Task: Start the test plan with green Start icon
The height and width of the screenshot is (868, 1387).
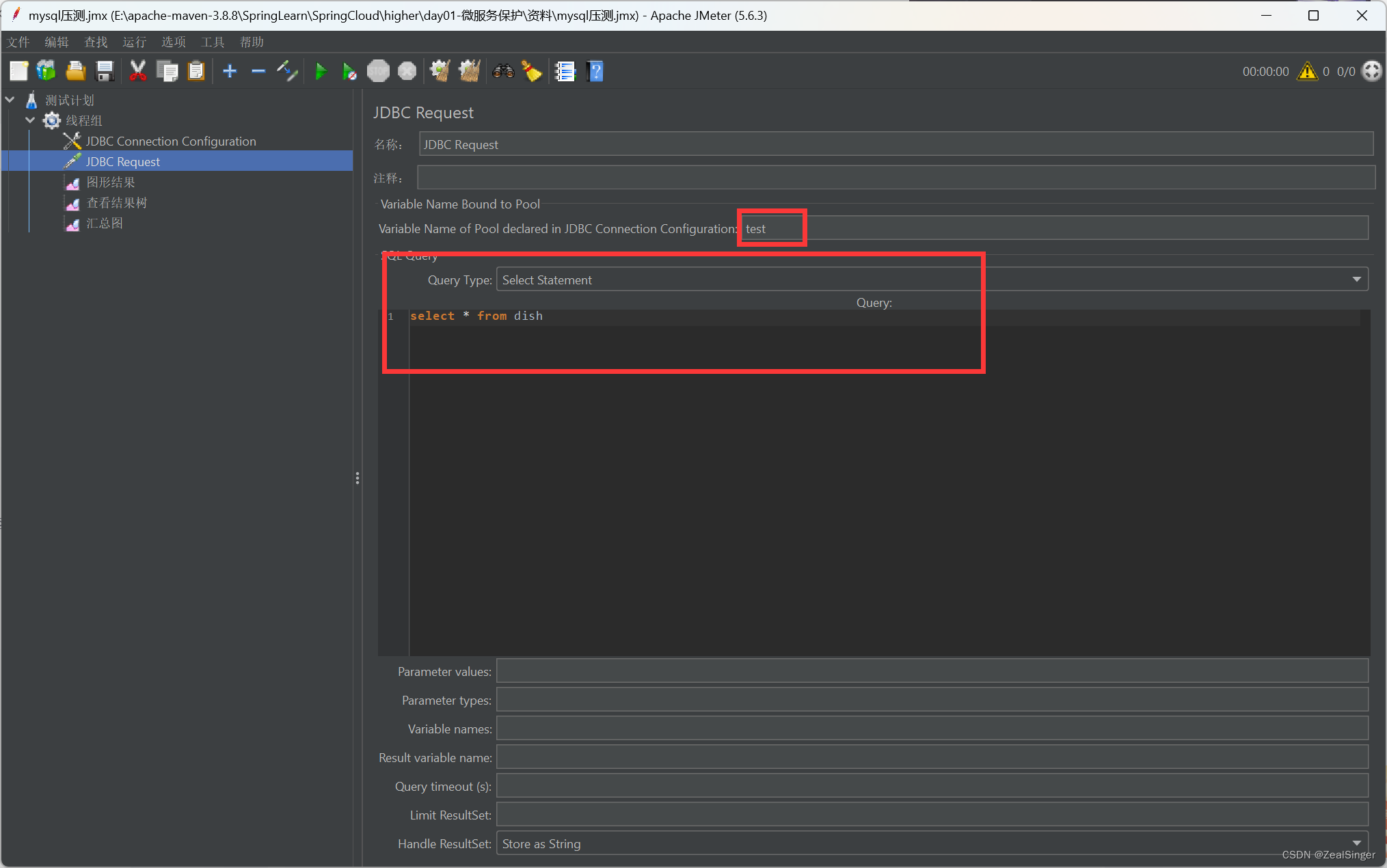Action: point(321,71)
